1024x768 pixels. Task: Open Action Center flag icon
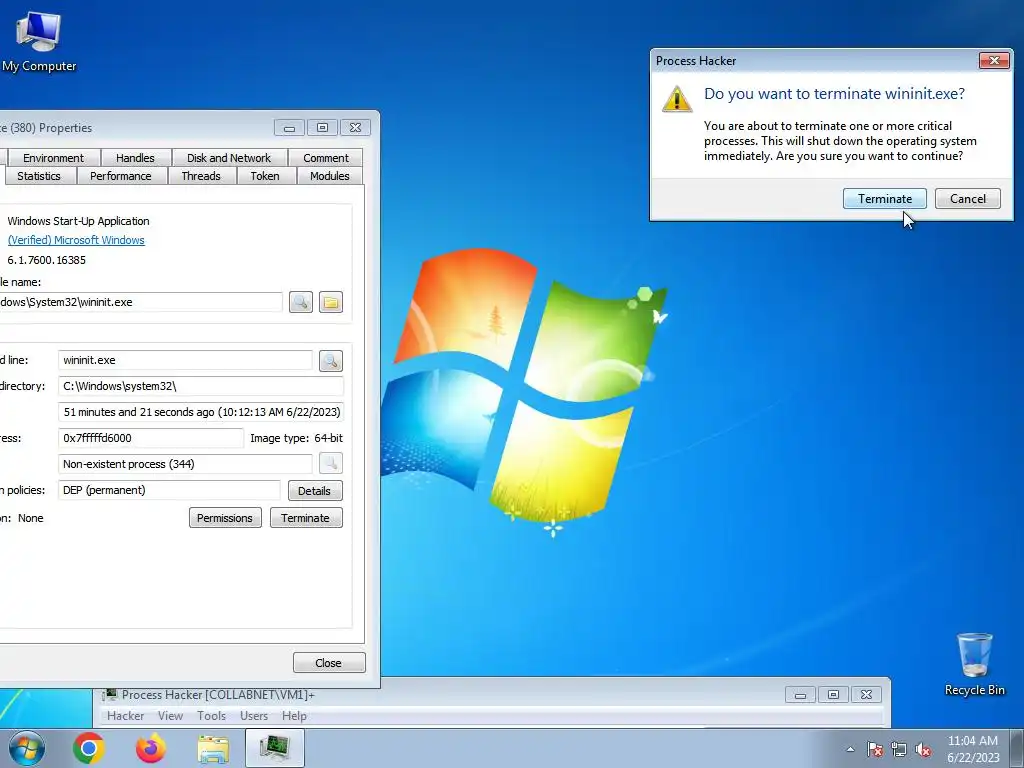point(874,750)
